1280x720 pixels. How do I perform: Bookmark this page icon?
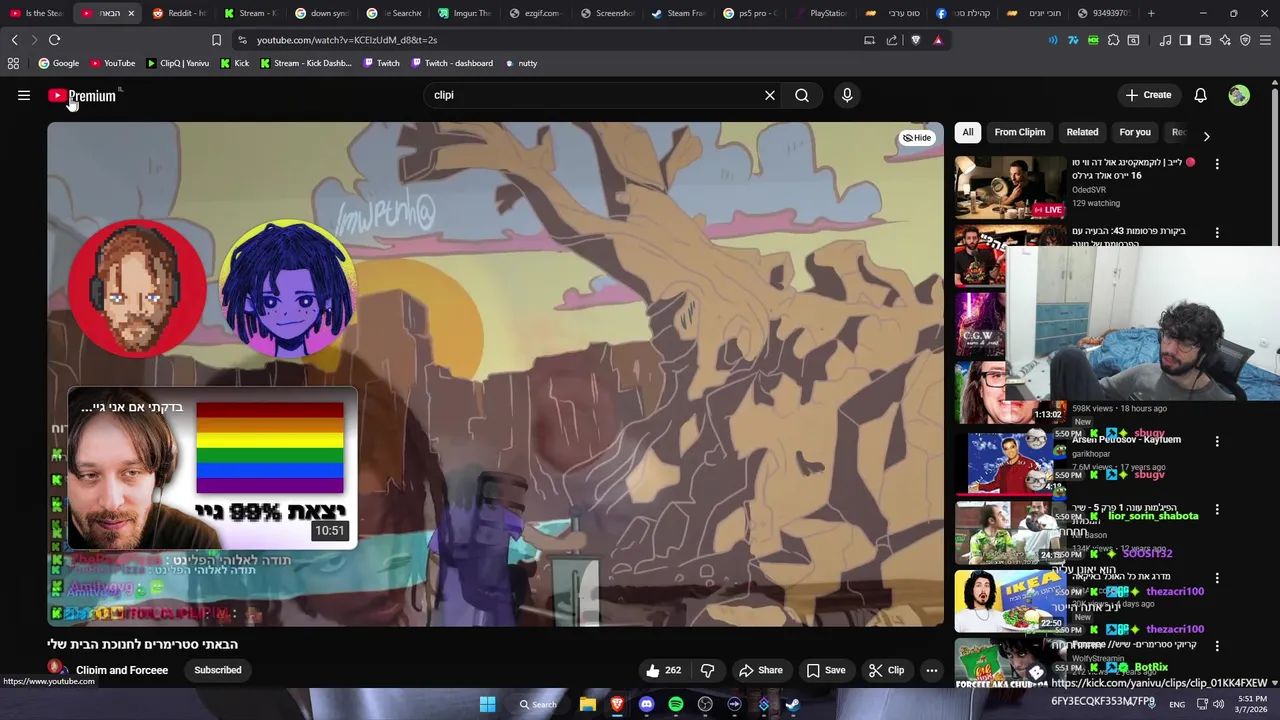216,40
